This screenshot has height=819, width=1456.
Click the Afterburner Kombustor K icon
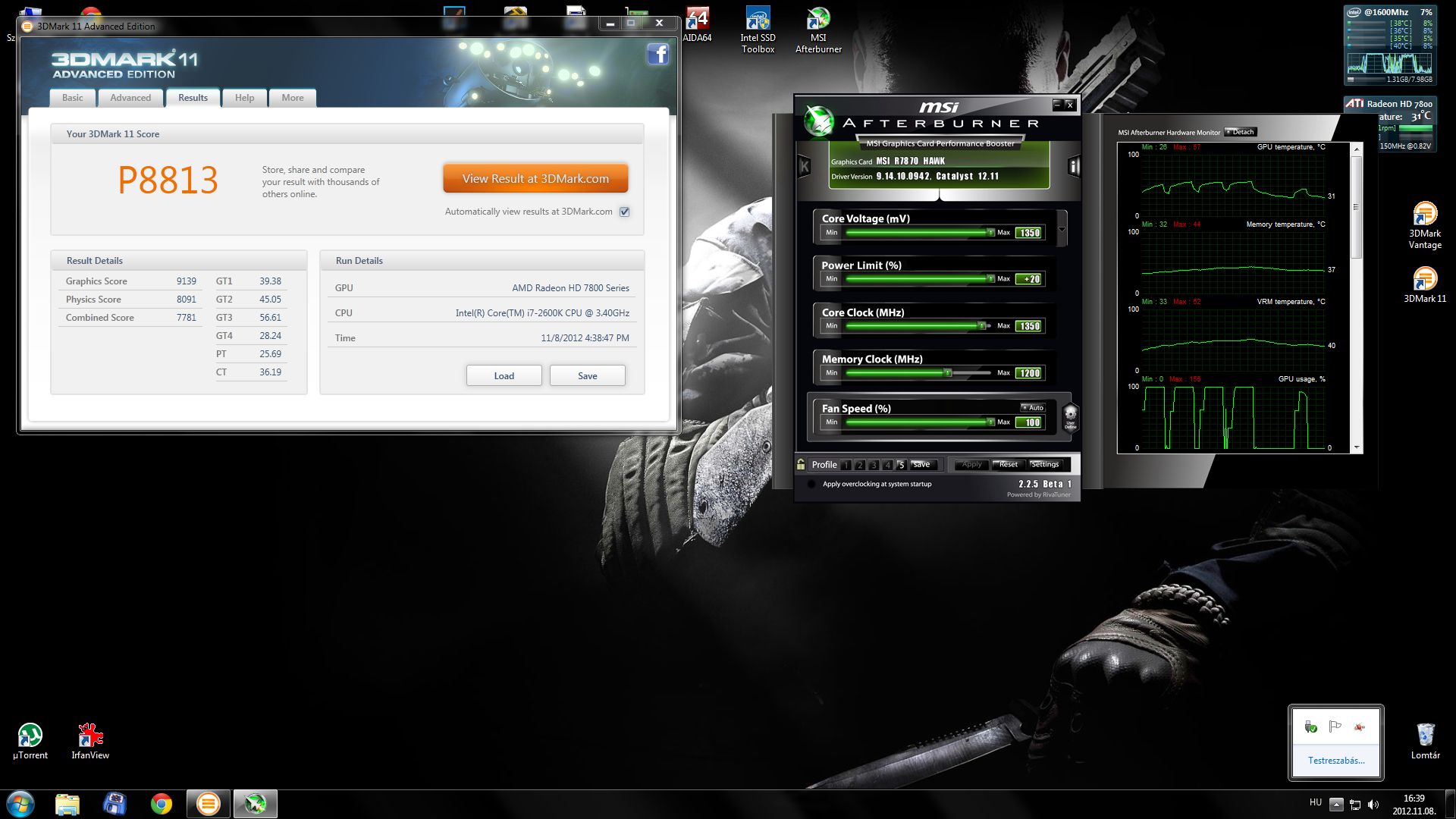[805, 166]
